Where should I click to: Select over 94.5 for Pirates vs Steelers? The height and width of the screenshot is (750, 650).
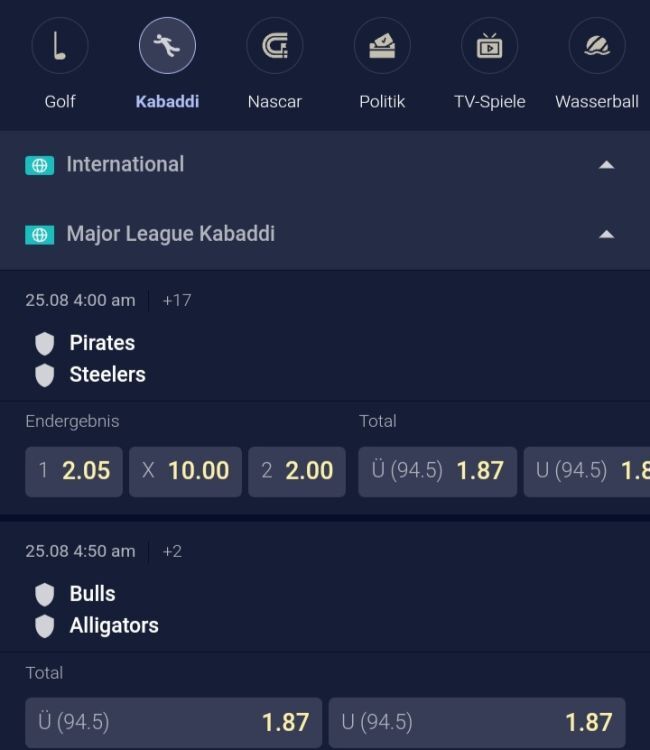437,471
